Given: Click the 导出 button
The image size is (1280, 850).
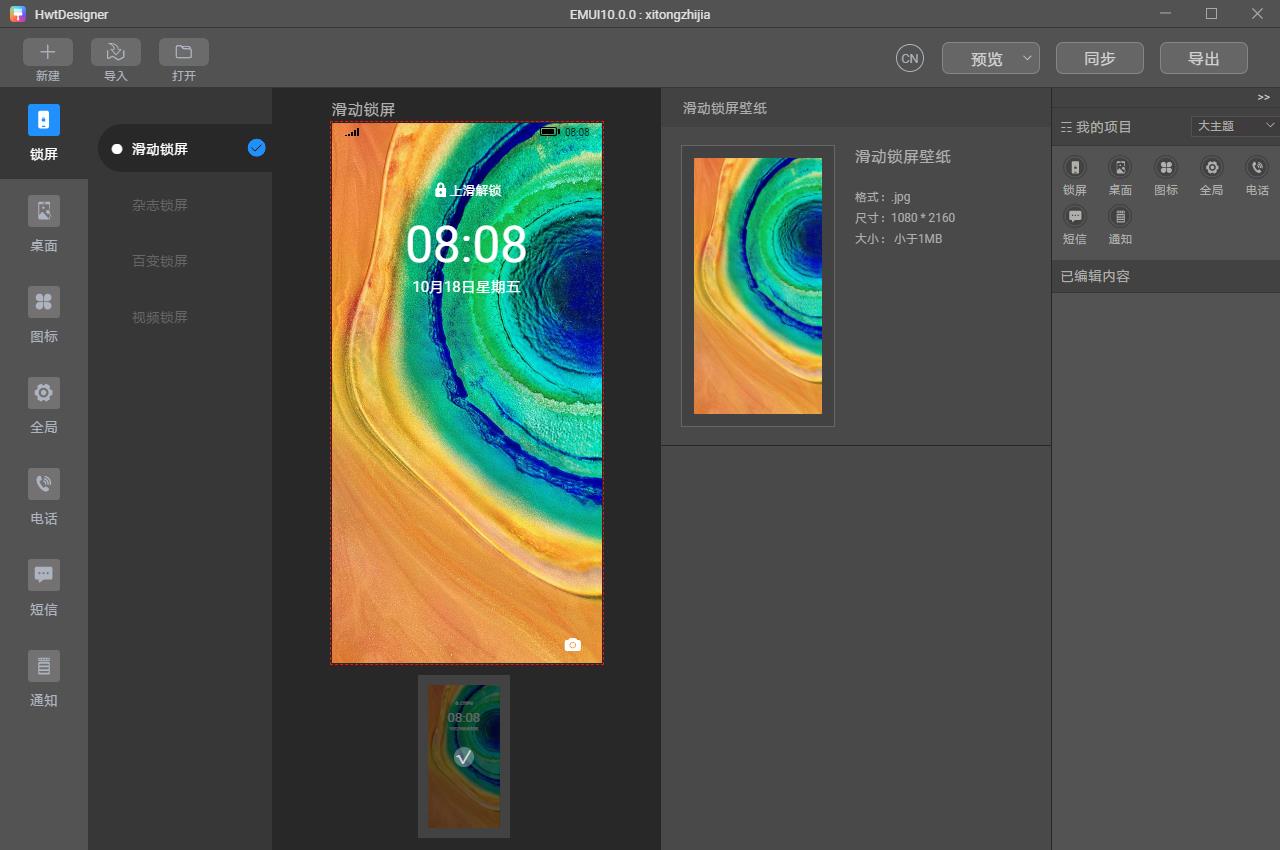Looking at the screenshot, I should pyautogui.click(x=1203, y=58).
